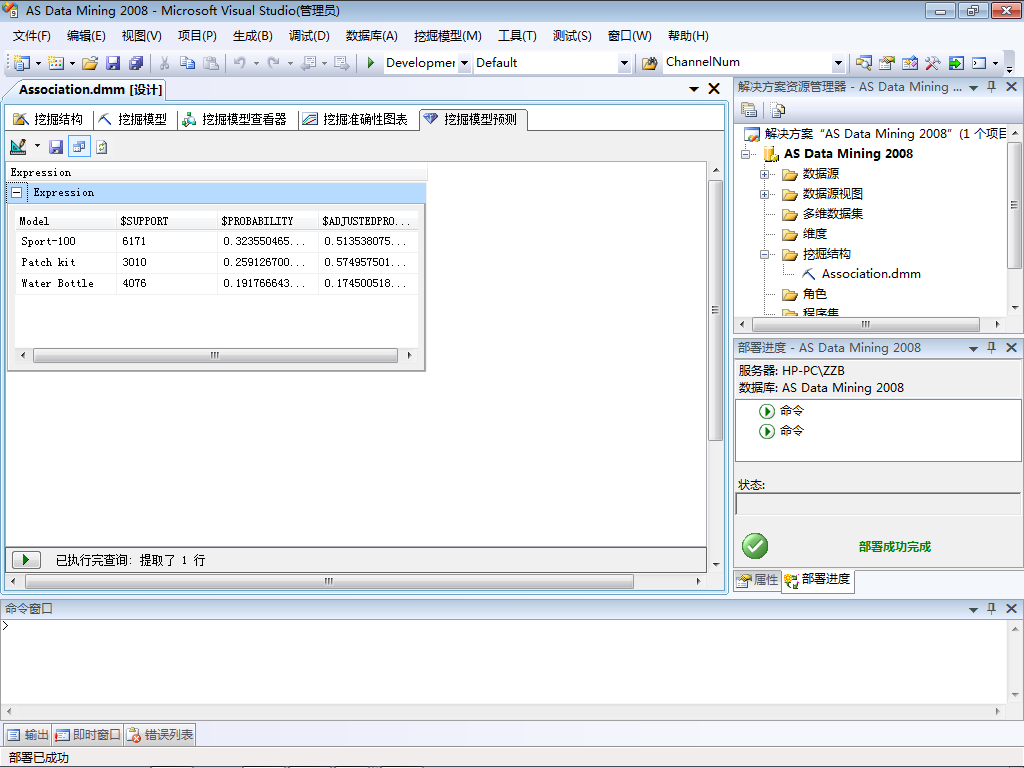
Task: Click Solution Explorer Show All Files icon
Action: pos(777,110)
